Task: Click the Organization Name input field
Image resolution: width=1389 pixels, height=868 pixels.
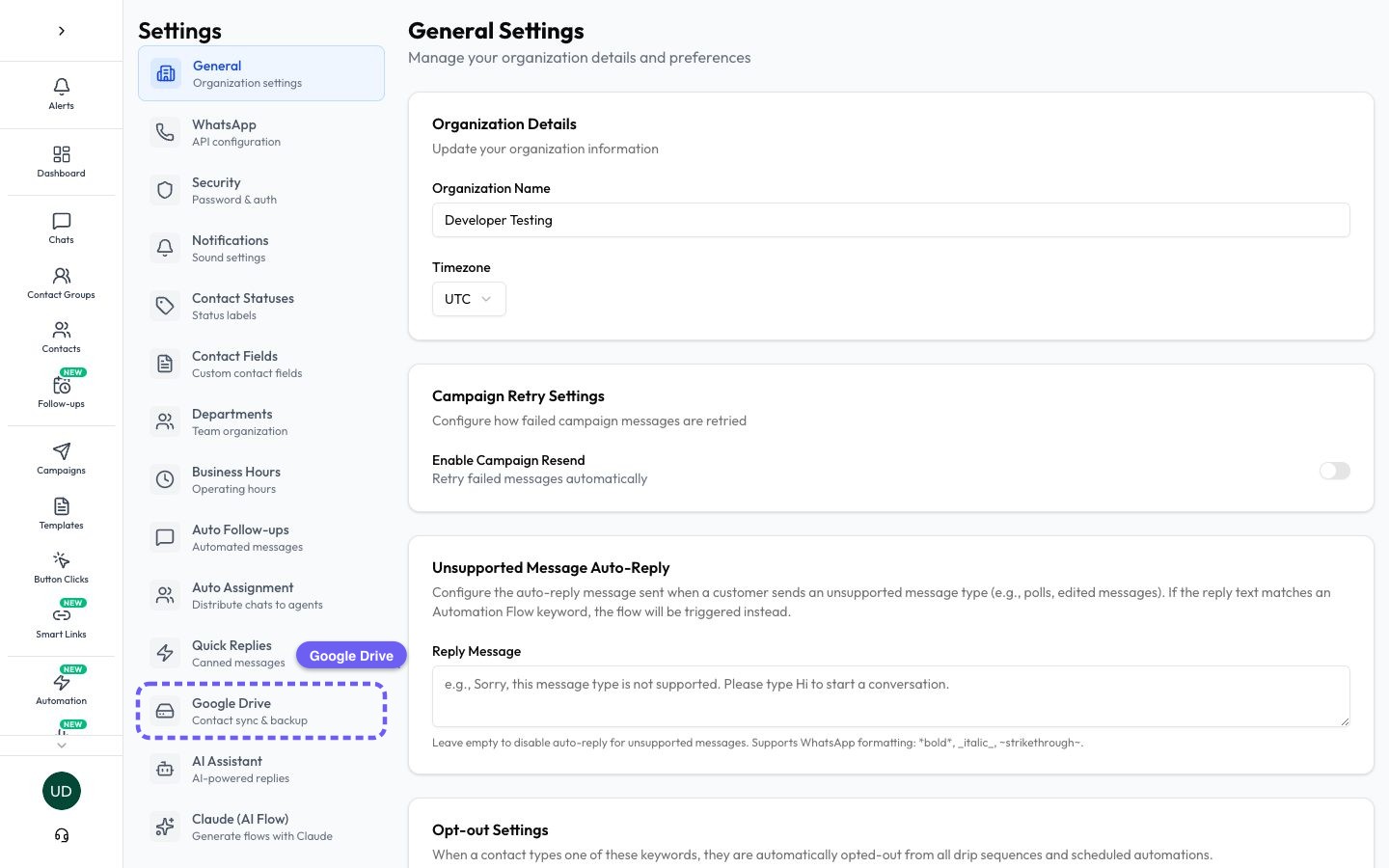Action: coord(891,220)
